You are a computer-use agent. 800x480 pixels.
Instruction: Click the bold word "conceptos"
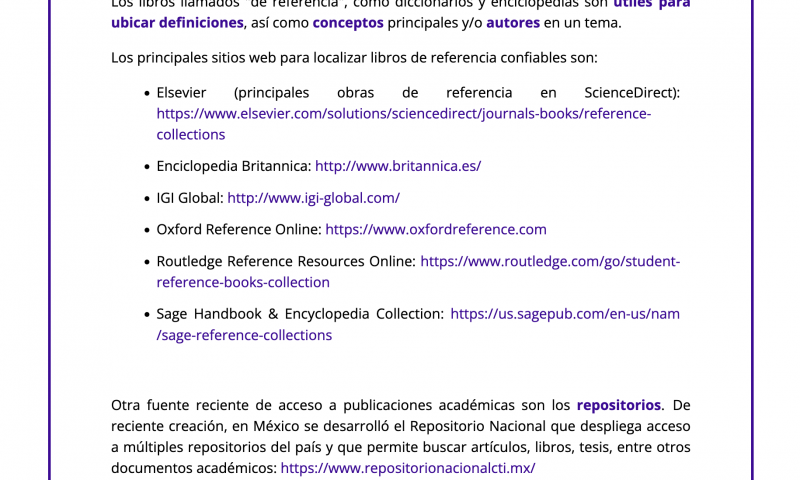(347, 22)
